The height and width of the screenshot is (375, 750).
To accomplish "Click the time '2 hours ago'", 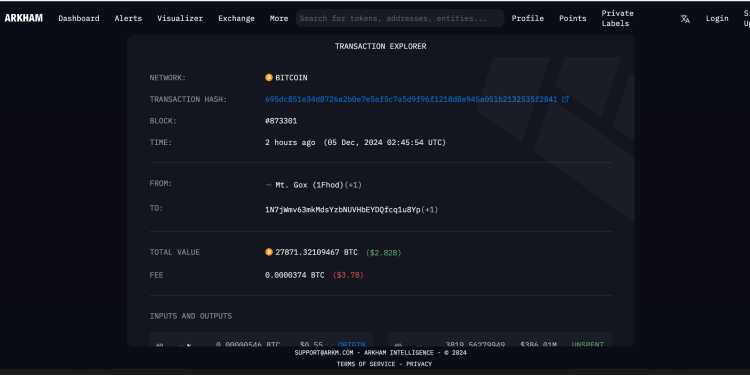I will point(290,143).
